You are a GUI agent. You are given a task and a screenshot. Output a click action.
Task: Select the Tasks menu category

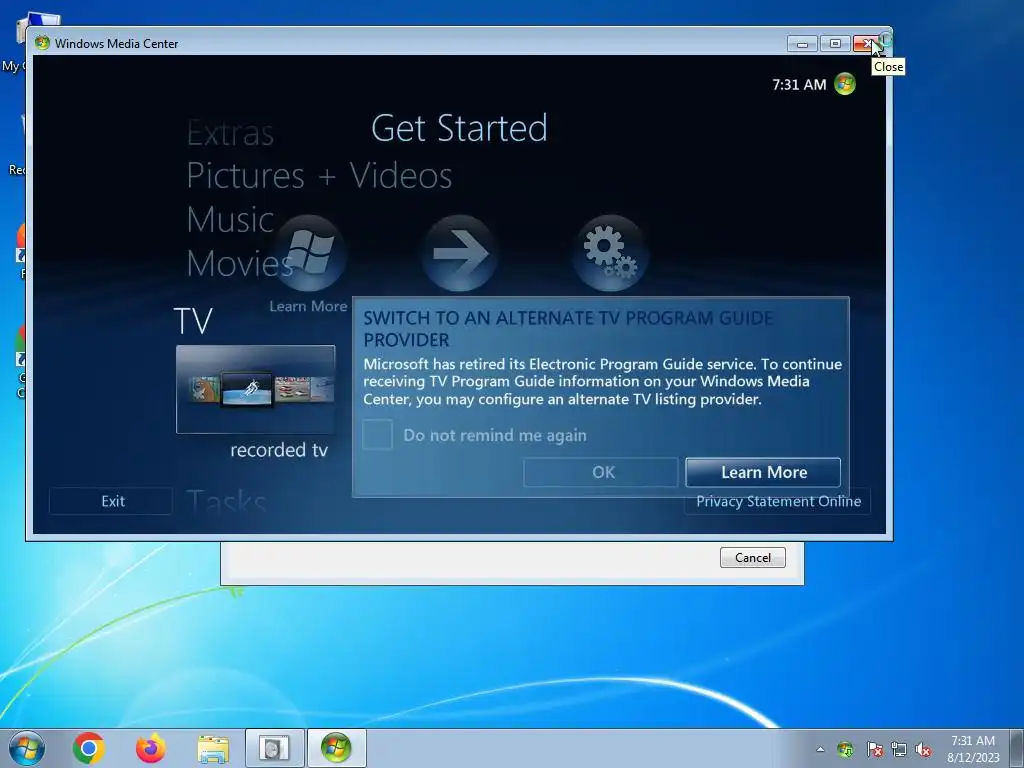[226, 503]
